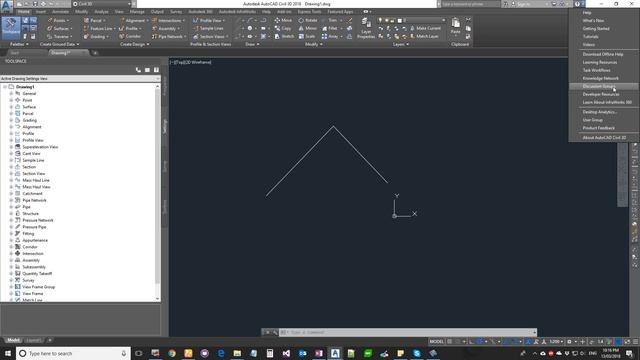Open the application menu A button
Image resolution: width=640 pixels, height=360 pixels.
(x=6, y=5)
